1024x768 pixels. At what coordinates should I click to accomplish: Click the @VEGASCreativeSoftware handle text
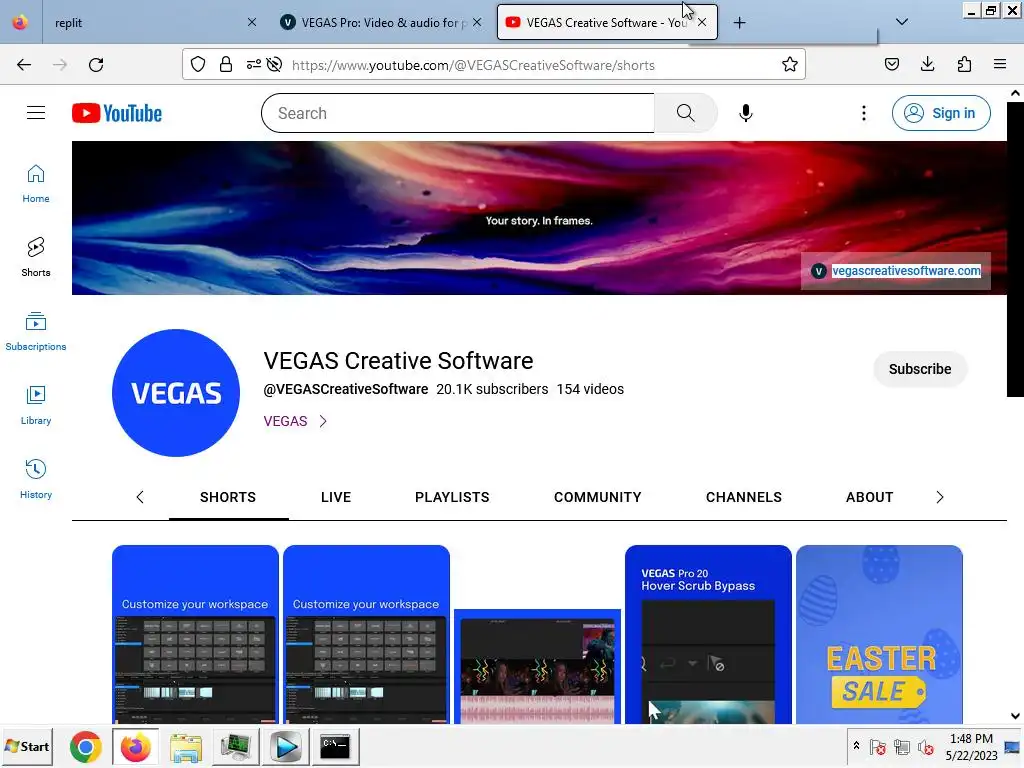point(345,389)
